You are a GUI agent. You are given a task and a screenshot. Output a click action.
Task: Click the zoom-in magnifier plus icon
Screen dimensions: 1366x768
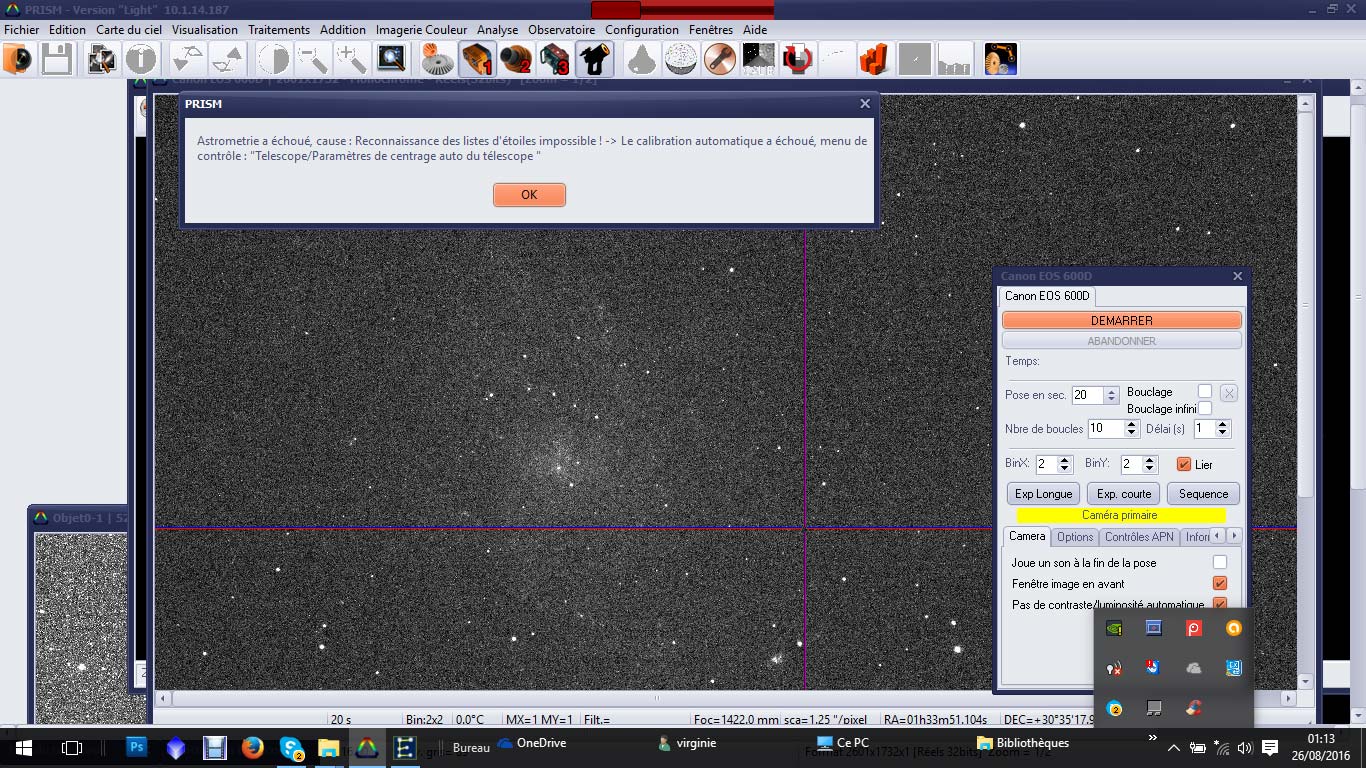point(351,60)
